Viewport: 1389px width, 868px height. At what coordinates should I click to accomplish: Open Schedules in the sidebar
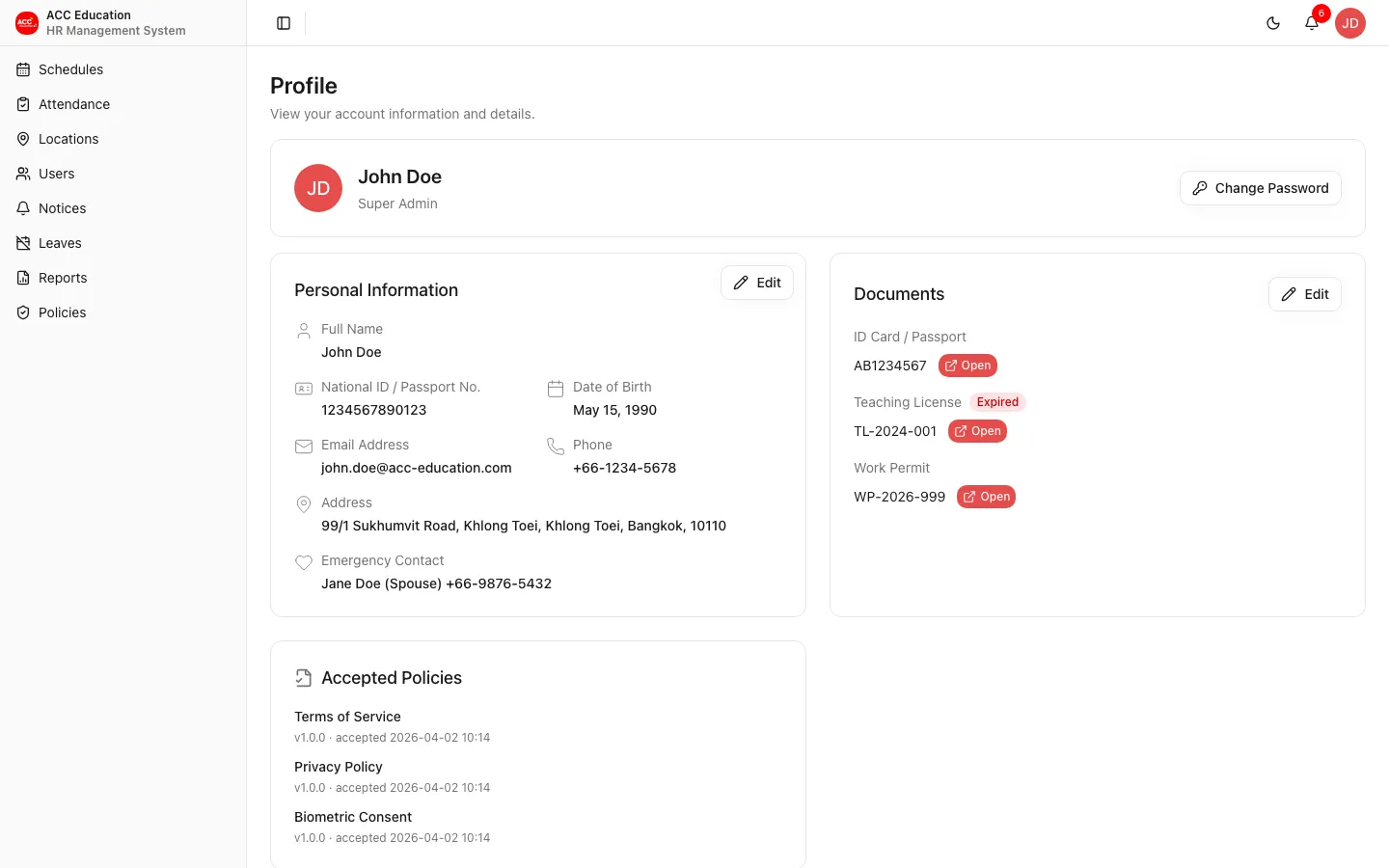tap(123, 69)
